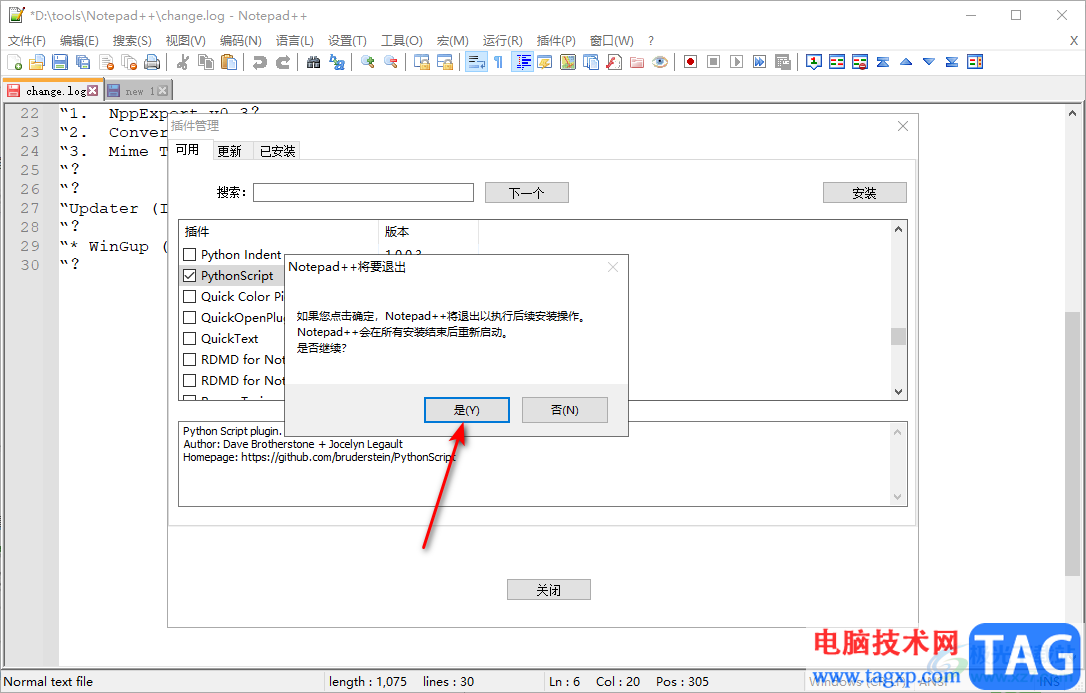Switch to the 更新 tab

pyautogui.click(x=229, y=151)
